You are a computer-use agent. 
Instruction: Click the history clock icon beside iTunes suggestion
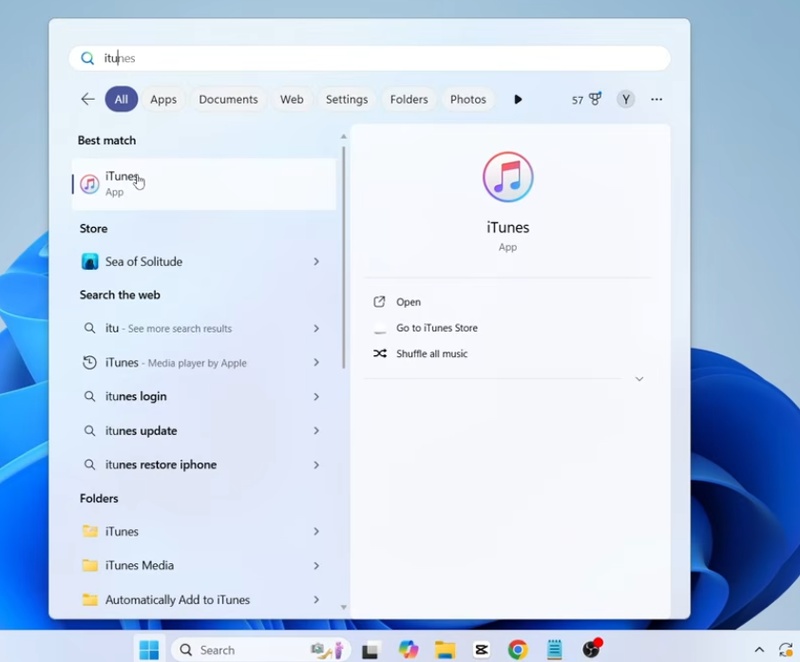(x=89, y=363)
